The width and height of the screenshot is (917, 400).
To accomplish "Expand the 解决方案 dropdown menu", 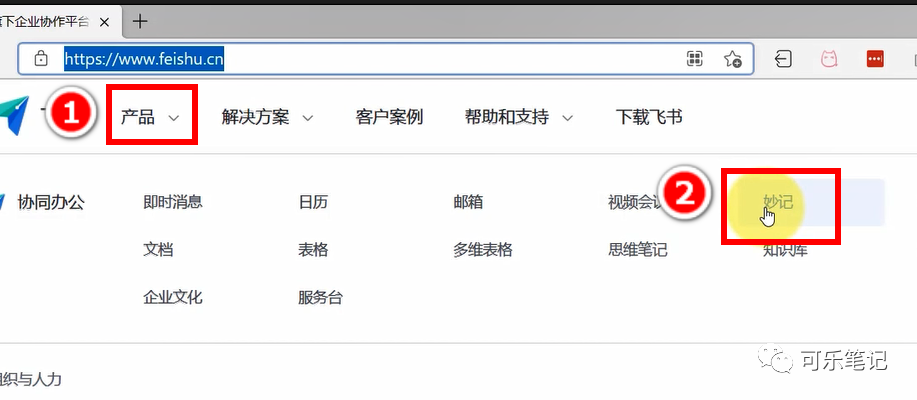I will point(267,118).
